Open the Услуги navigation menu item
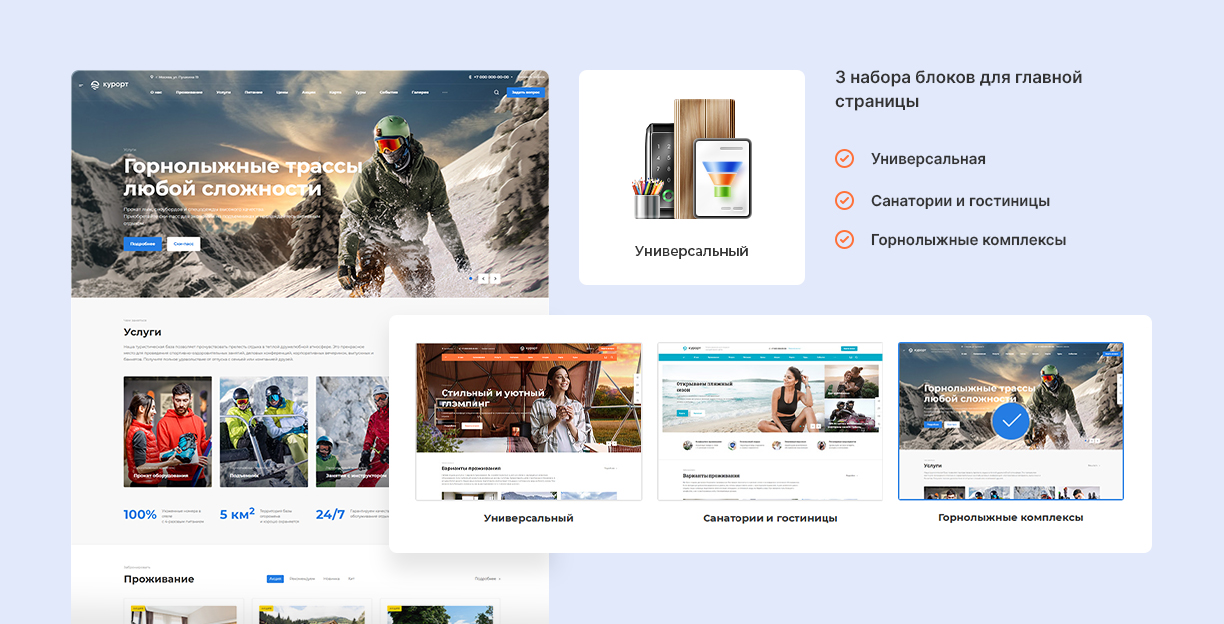The width and height of the screenshot is (1224, 624). [x=226, y=91]
